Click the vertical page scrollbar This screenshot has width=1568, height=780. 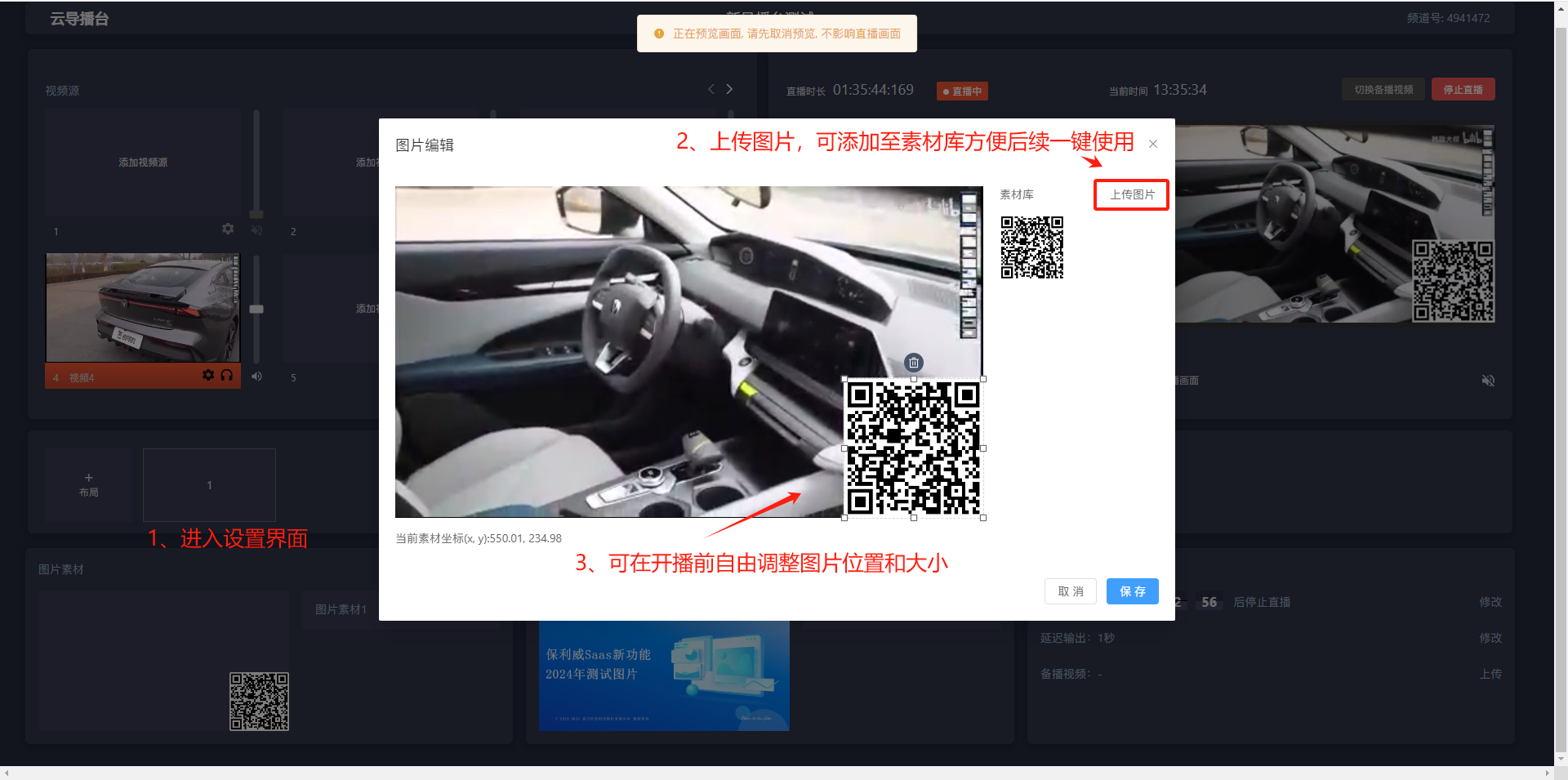(x=1561, y=390)
